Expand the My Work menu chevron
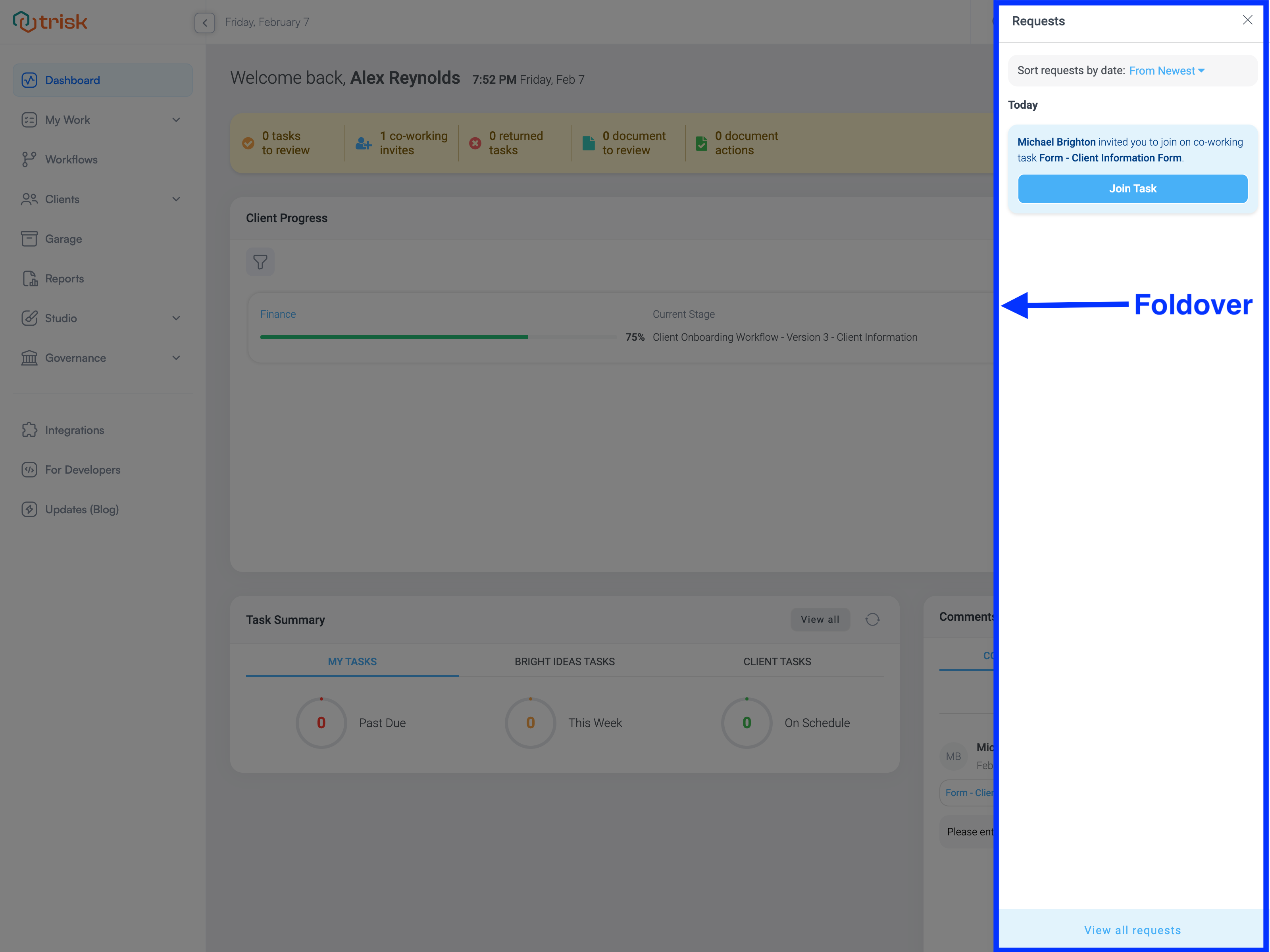This screenshot has height=952, width=1270. coord(176,120)
